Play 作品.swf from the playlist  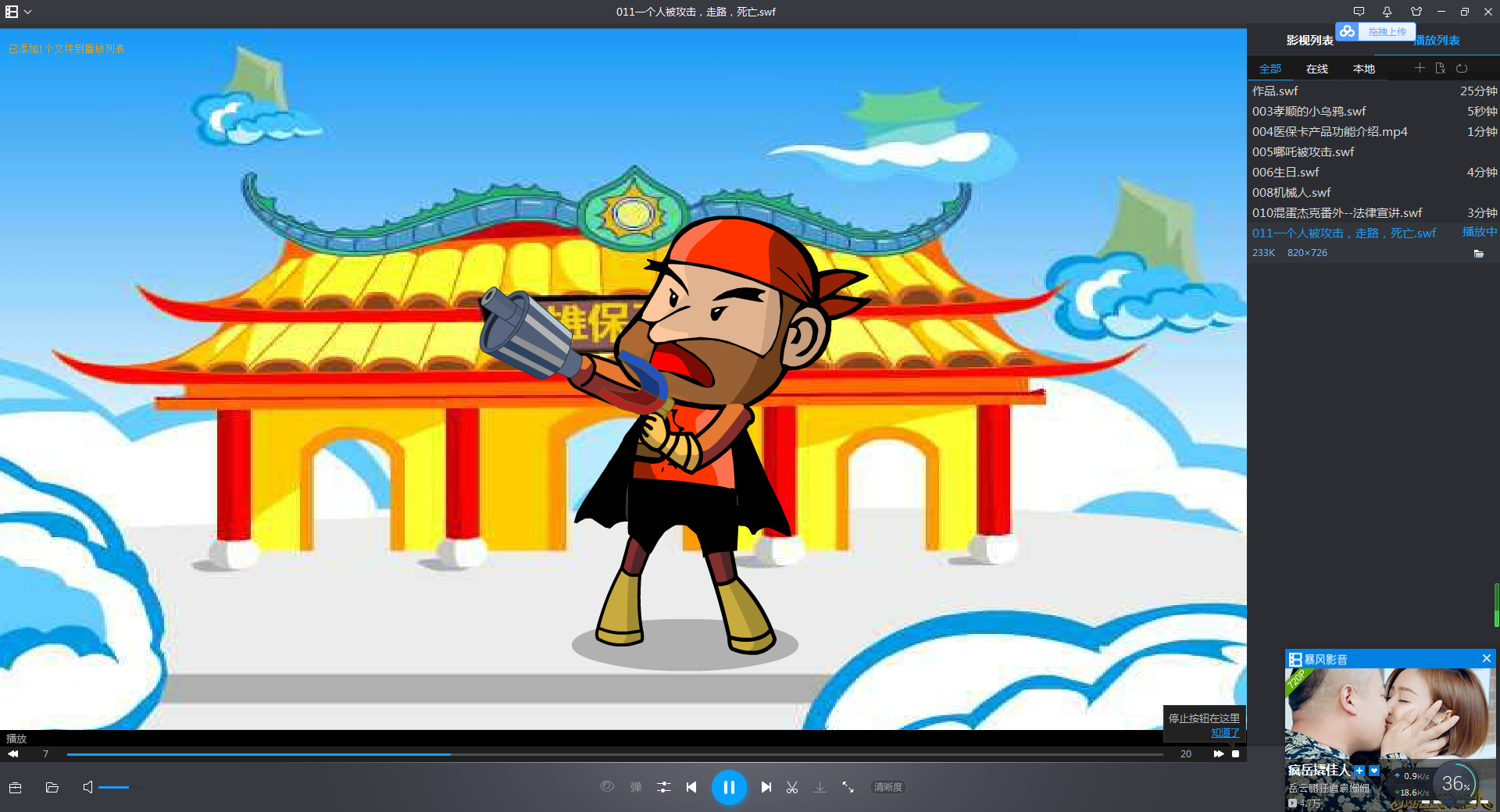[1373, 91]
